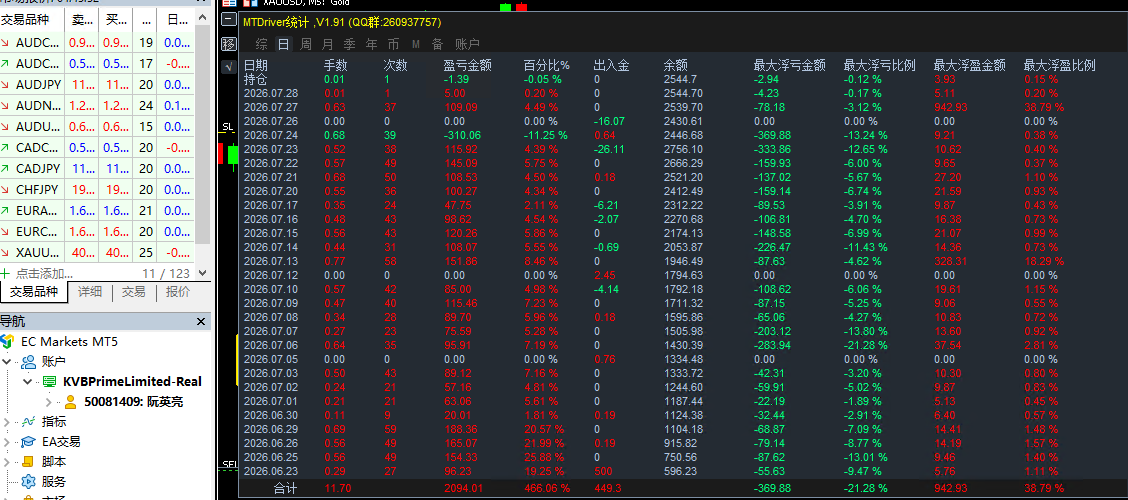The image size is (1128, 500).
Task: Click the down-trend arrow beside XAUU symbol
Action: point(6,253)
